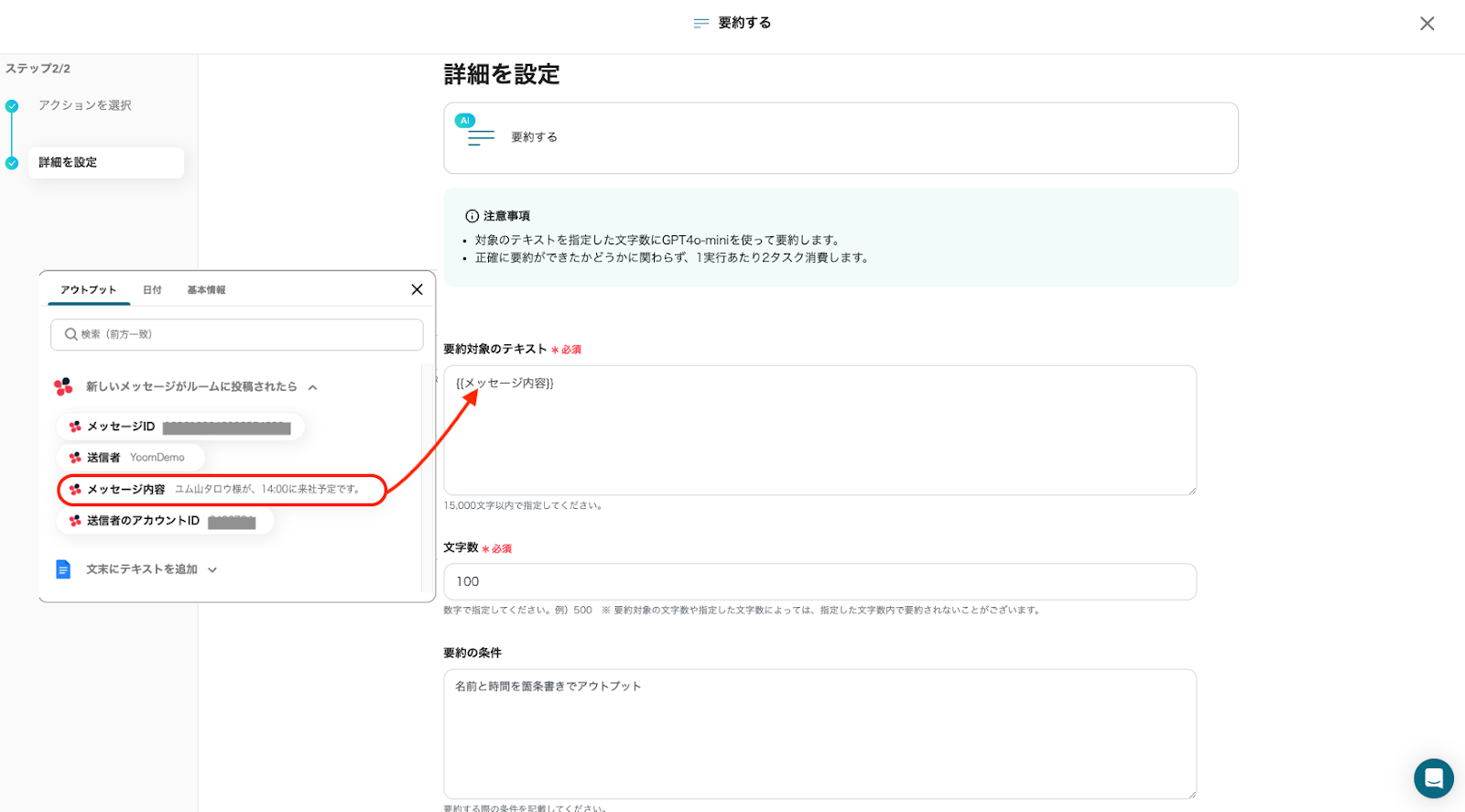Go to the アクションを選択 step
This screenshot has width=1465, height=812.
[x=85, y=105]
